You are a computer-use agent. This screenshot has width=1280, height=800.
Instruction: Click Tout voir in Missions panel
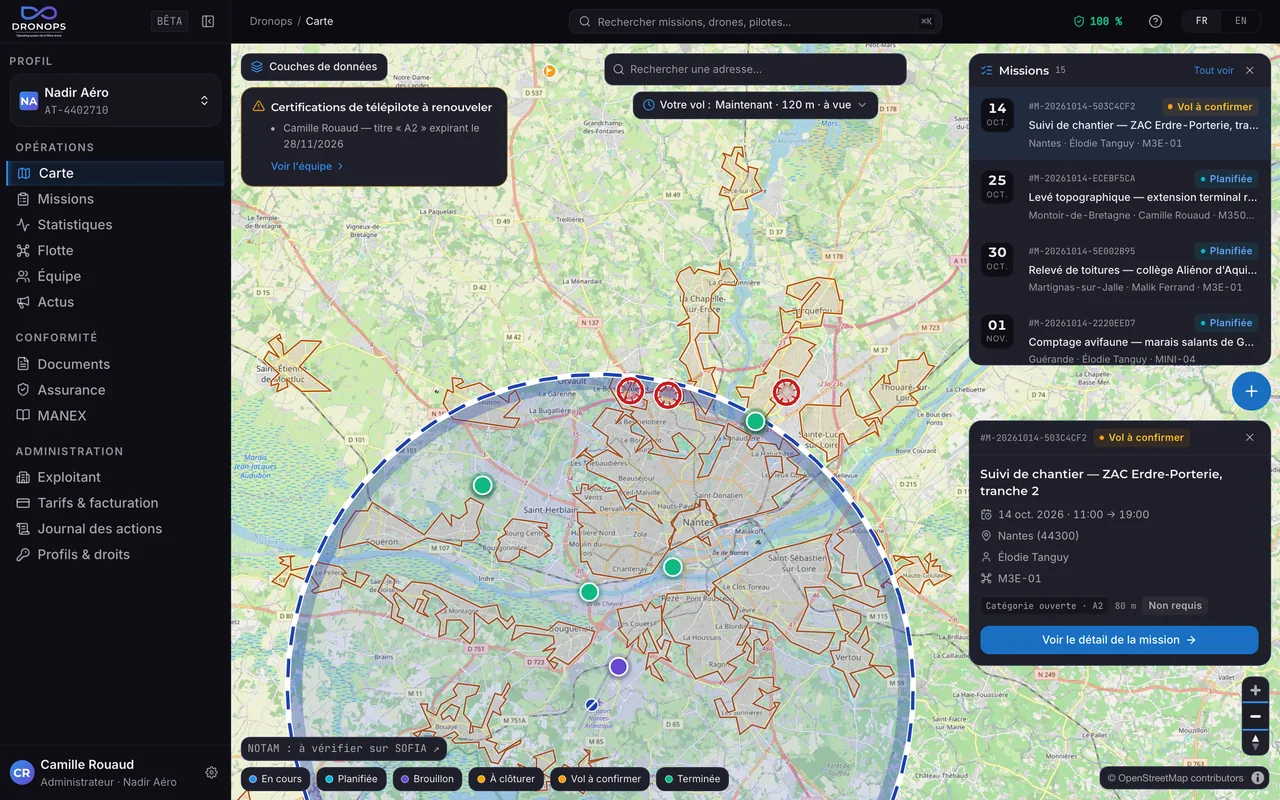(x=1214, y=71)
